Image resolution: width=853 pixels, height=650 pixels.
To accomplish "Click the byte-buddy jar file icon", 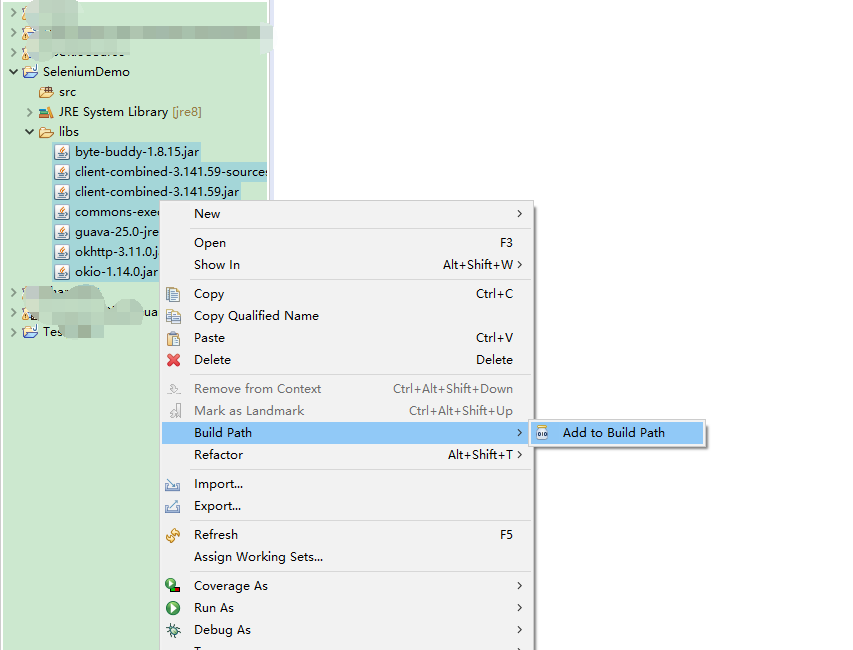I will 63,152.
